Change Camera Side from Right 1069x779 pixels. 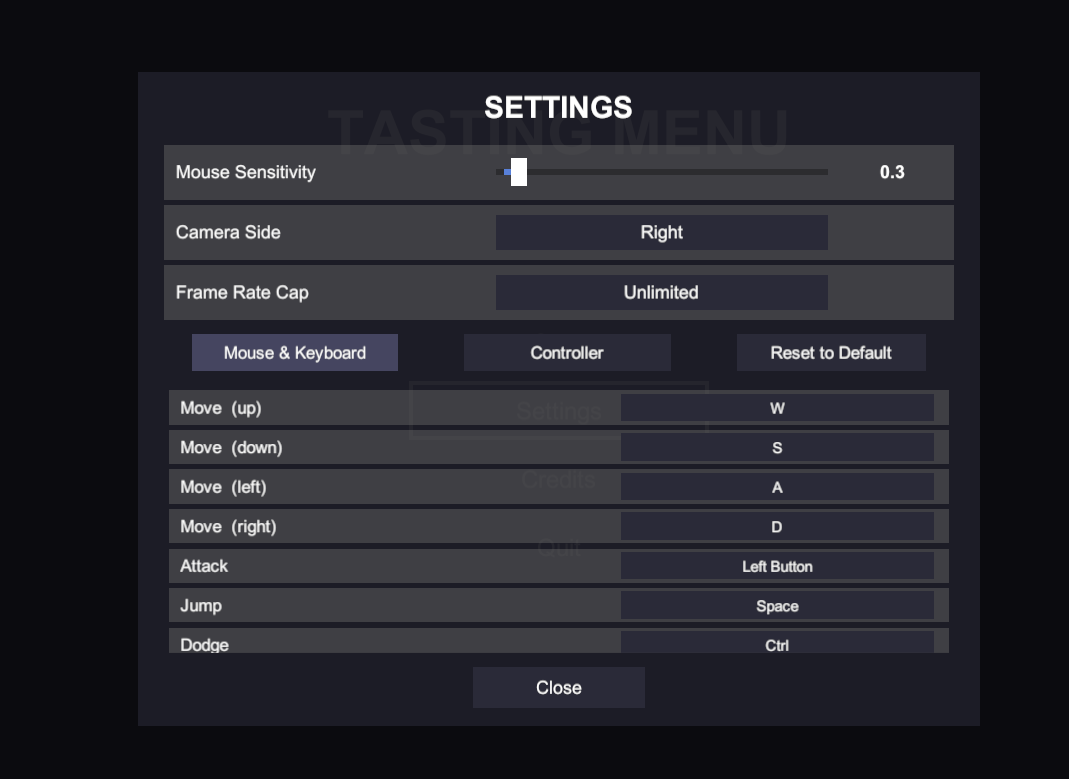tap(661, 232)
